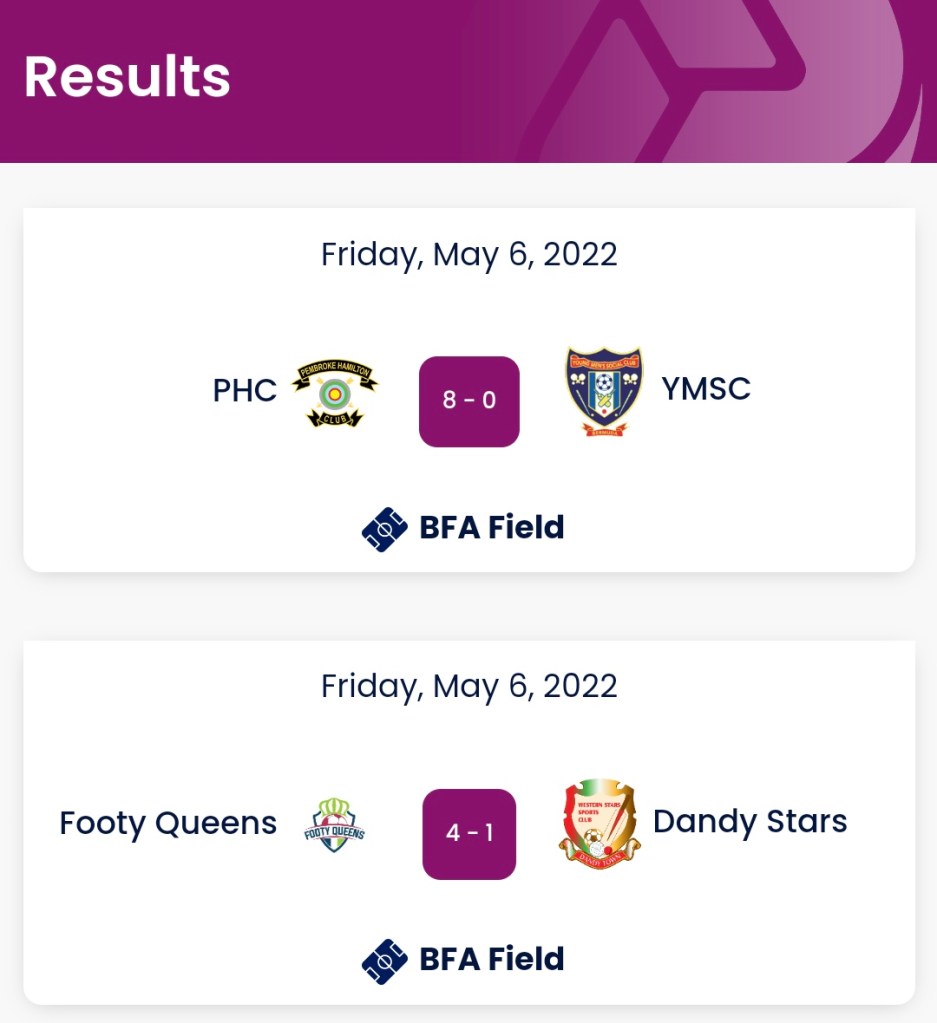
Task: Select the PHC team name
Action: (245, 390)
